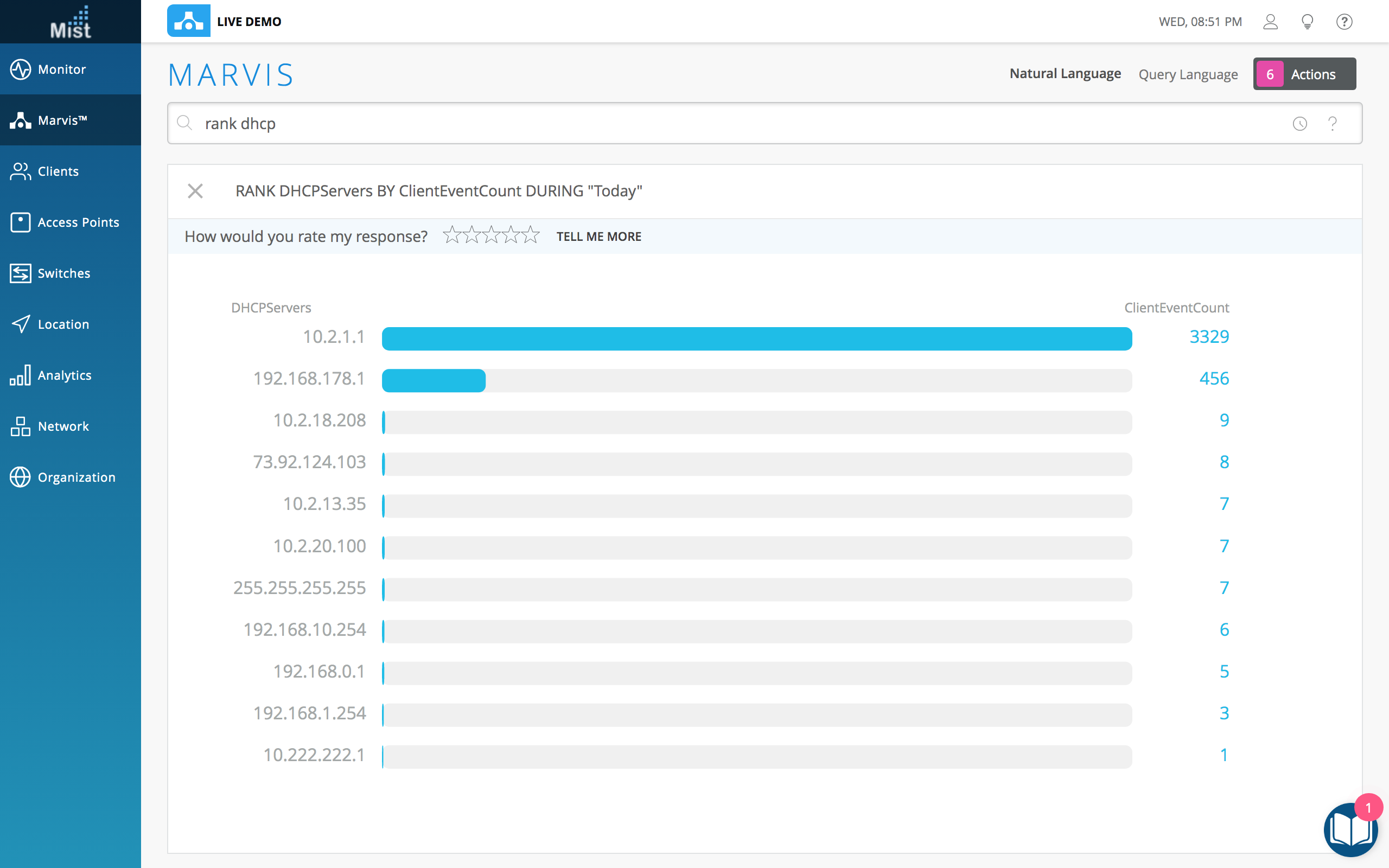Open search history clock icon

1299,124
